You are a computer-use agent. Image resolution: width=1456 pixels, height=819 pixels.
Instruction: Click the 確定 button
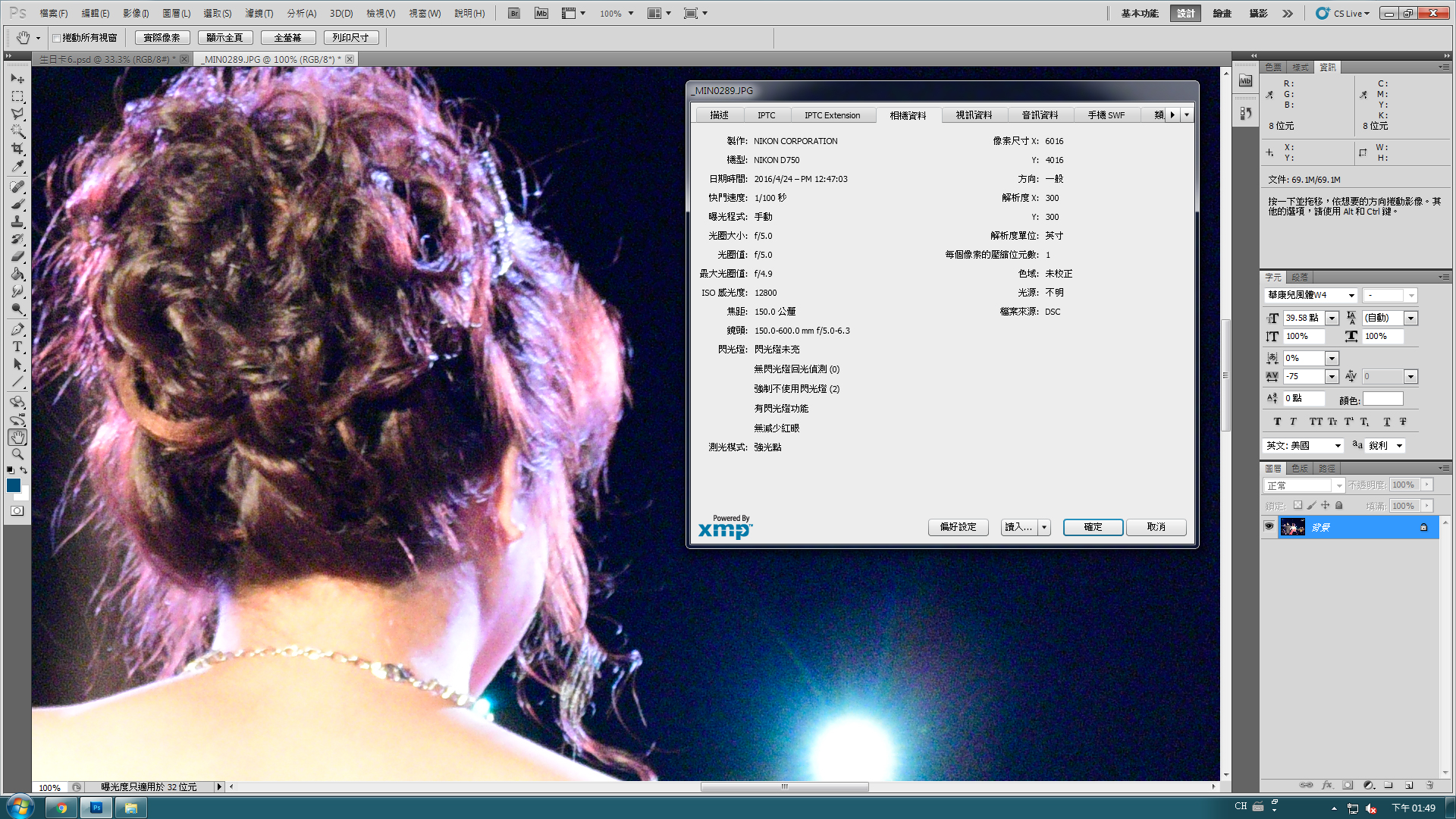click(1093, 527)
